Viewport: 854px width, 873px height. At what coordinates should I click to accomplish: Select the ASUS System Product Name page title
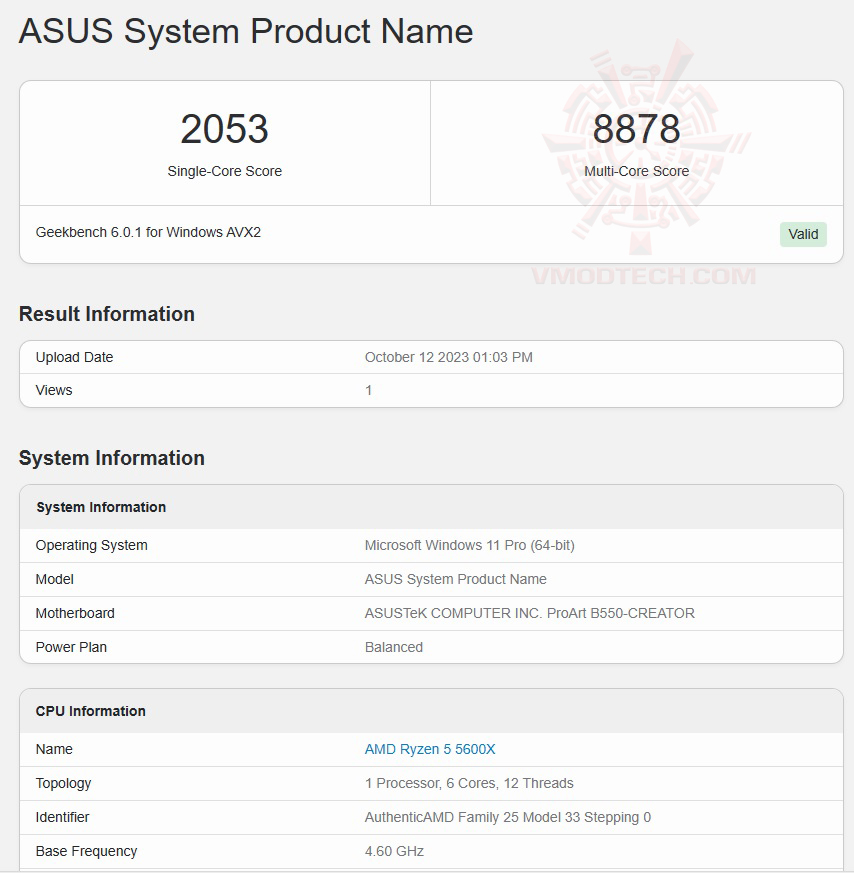point(246,31)
